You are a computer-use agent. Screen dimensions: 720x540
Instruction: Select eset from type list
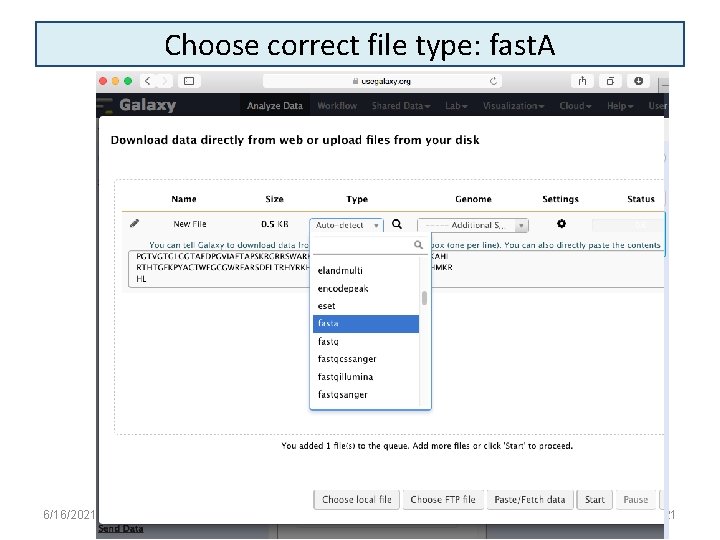pos(366,306)
